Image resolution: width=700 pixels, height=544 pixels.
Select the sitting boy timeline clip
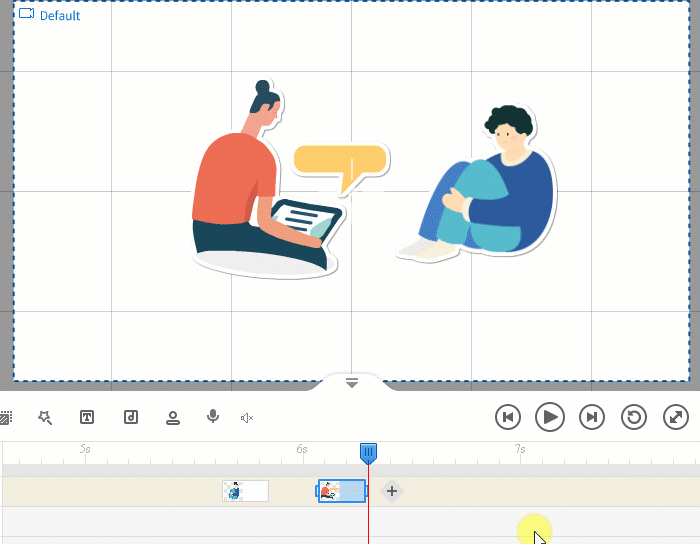pos(246,491)
